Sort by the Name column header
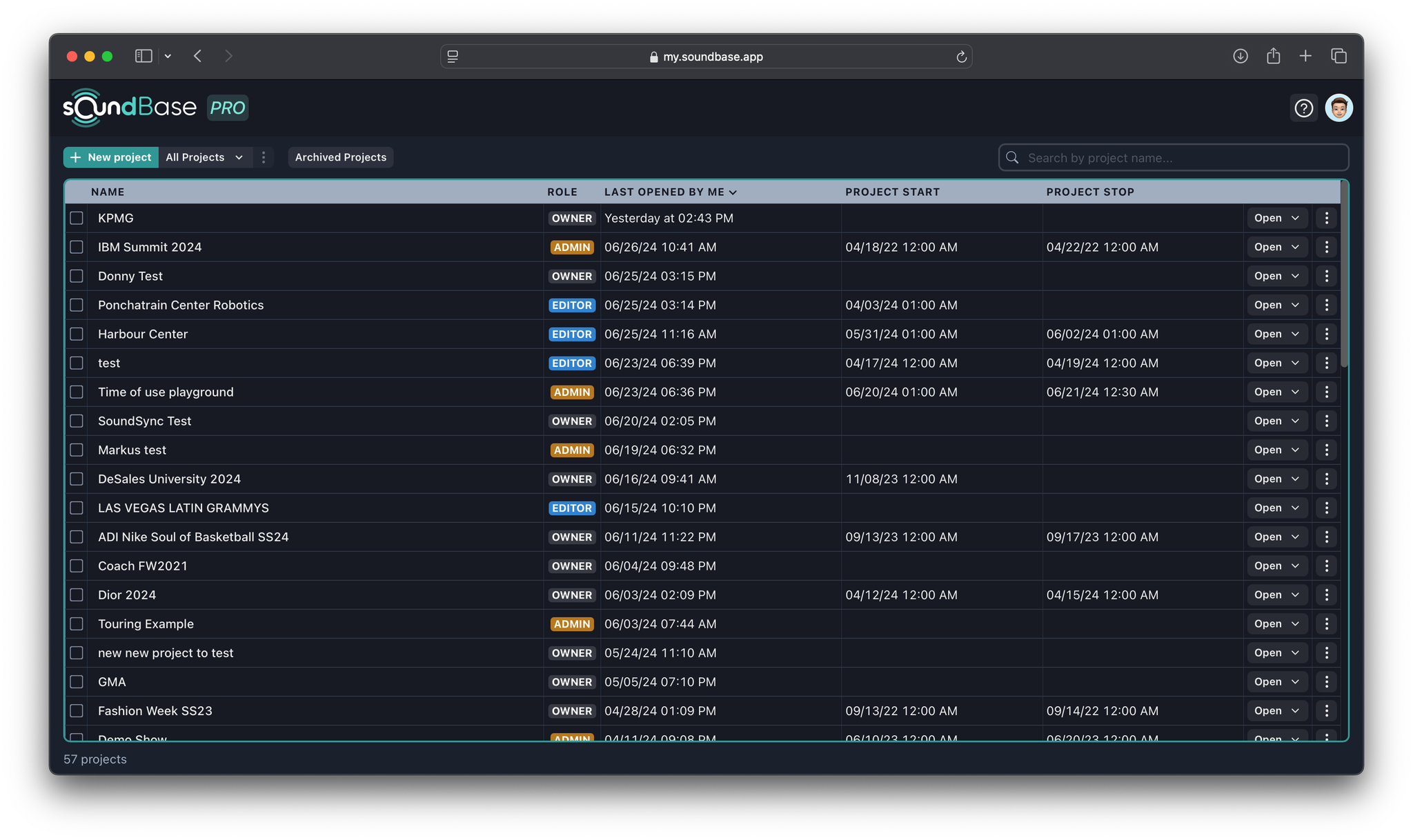Screen dimensions: 1413x840 [108, 192]
